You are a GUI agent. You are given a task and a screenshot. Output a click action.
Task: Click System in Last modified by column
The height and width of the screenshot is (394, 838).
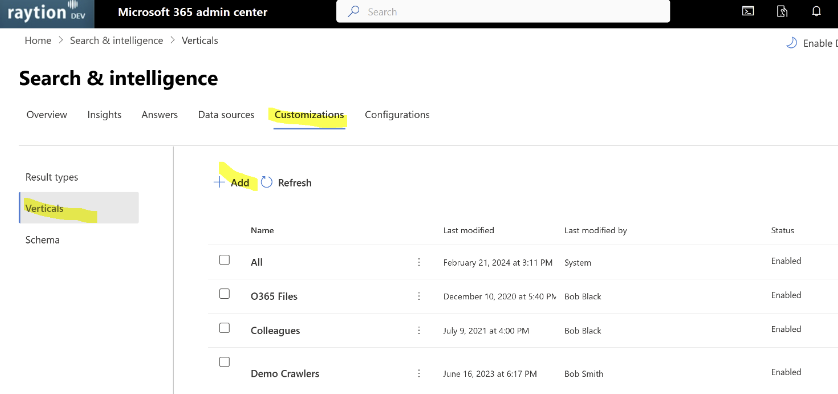point(578,262)
